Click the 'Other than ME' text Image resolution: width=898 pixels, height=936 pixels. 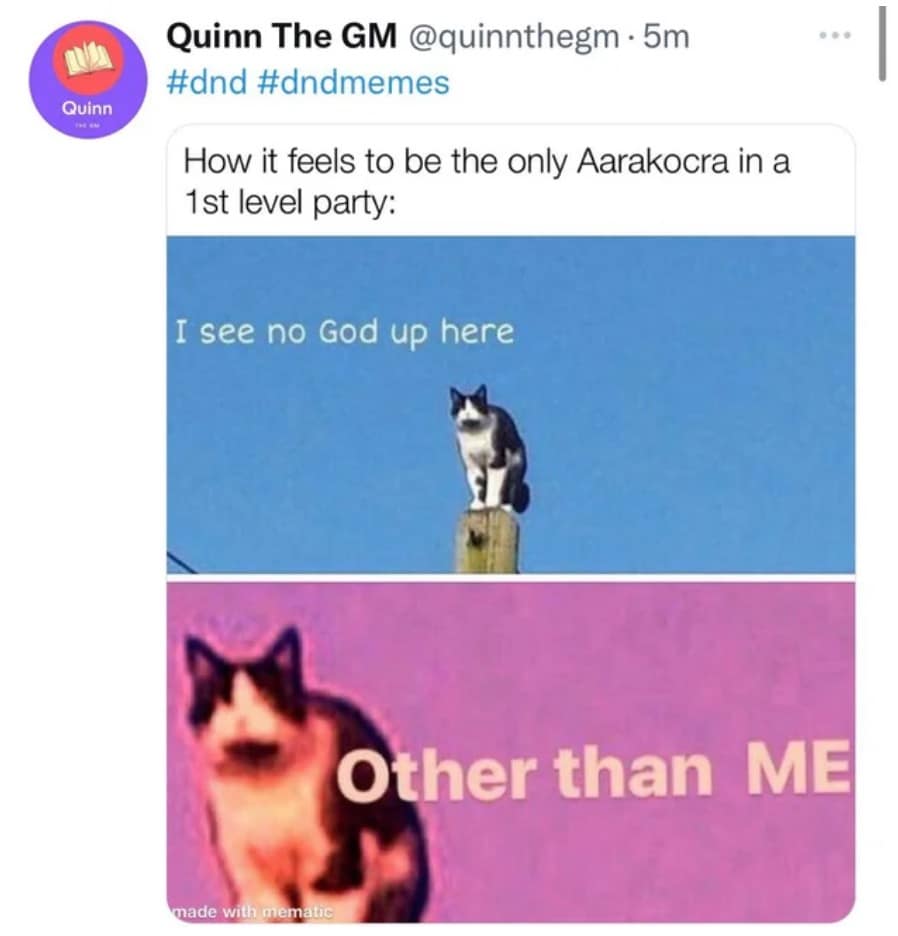(592, 771)
